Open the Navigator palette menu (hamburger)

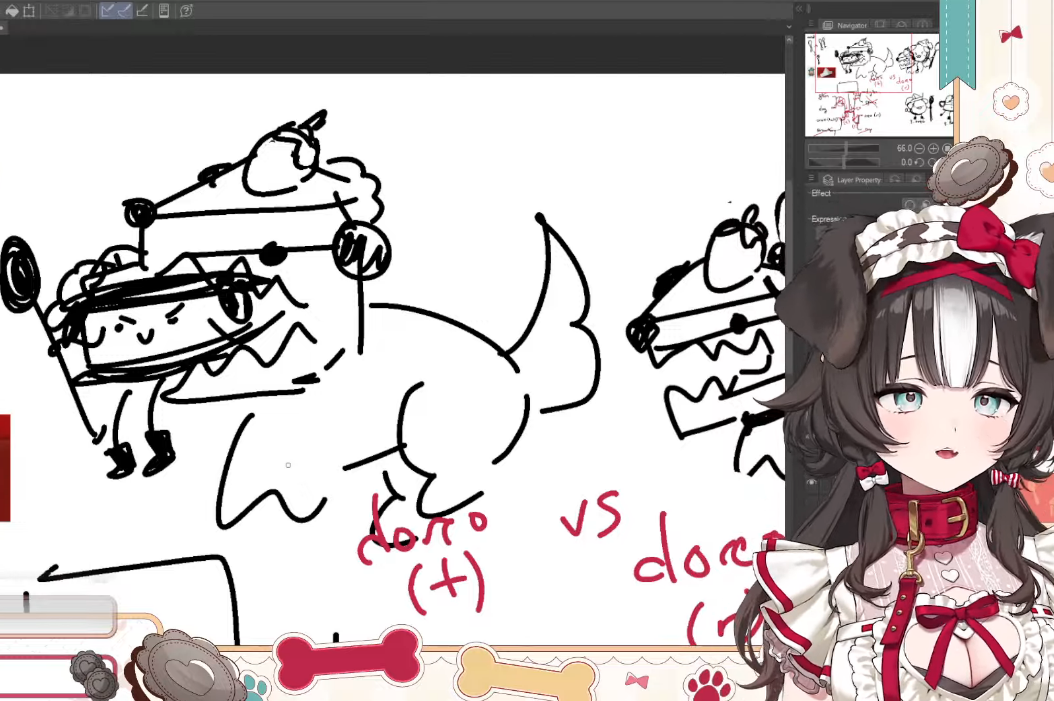point(811,24)
